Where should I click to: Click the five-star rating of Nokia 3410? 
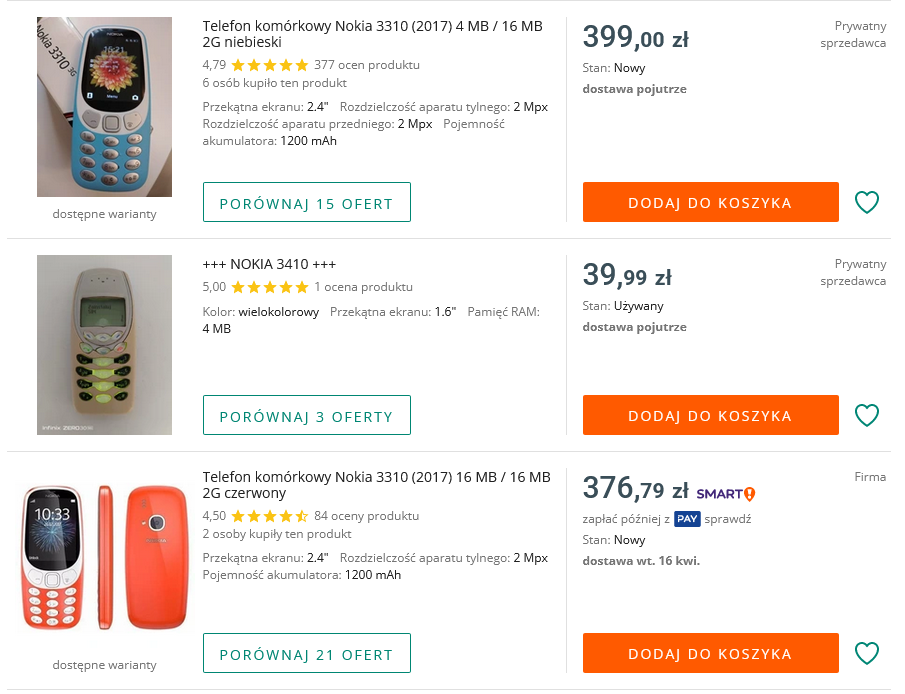[x=270, y=287]
